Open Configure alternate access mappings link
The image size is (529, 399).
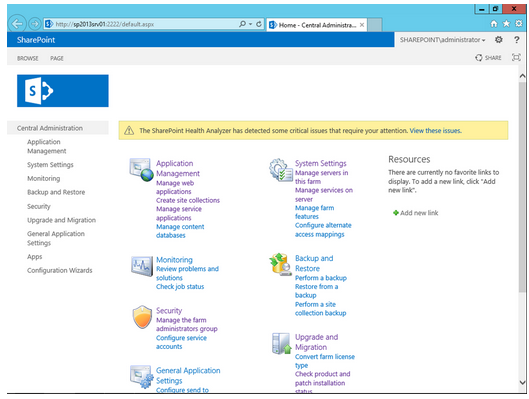[x=323, y=230]
